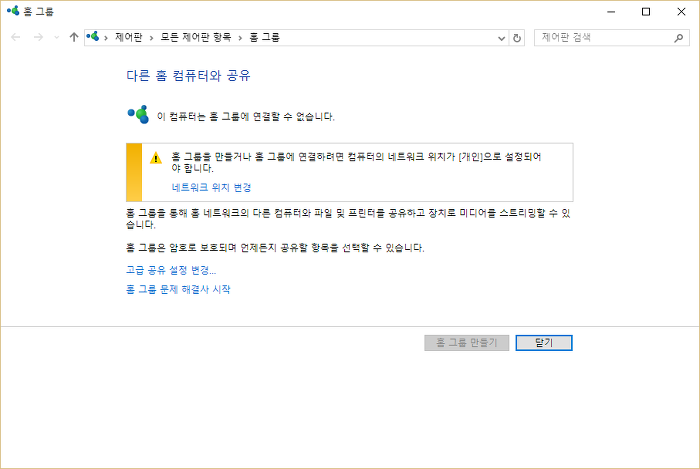The height and width of the screenshot is (469, 700).
Task: Refresh the control panel page
Action: [x=517, y=38]
